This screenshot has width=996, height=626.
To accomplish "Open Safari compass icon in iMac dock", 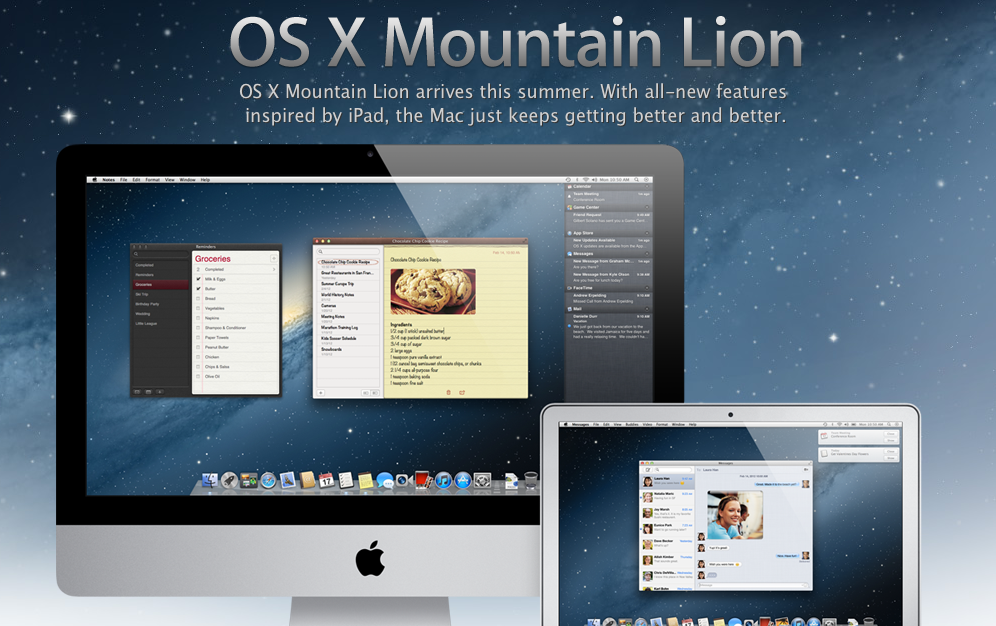I will coord(268,481).
